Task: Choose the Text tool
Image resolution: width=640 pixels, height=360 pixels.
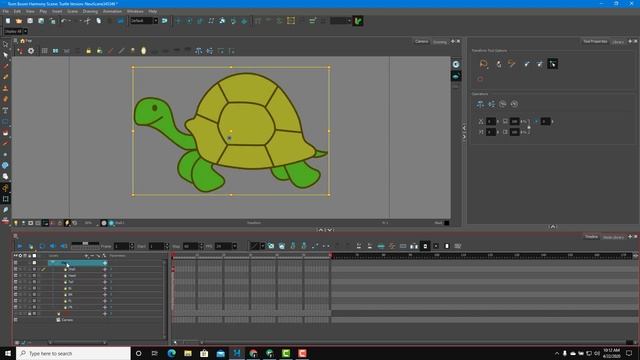Action: tap(5, 111)
